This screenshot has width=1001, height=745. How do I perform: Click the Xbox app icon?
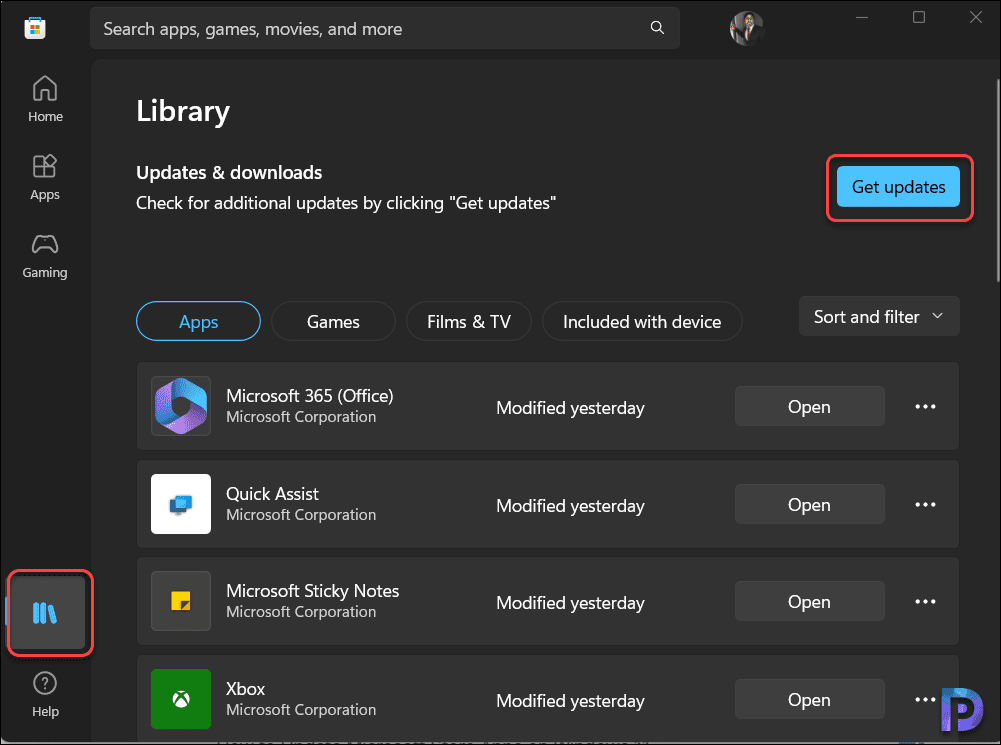click(x=180, y=699)
